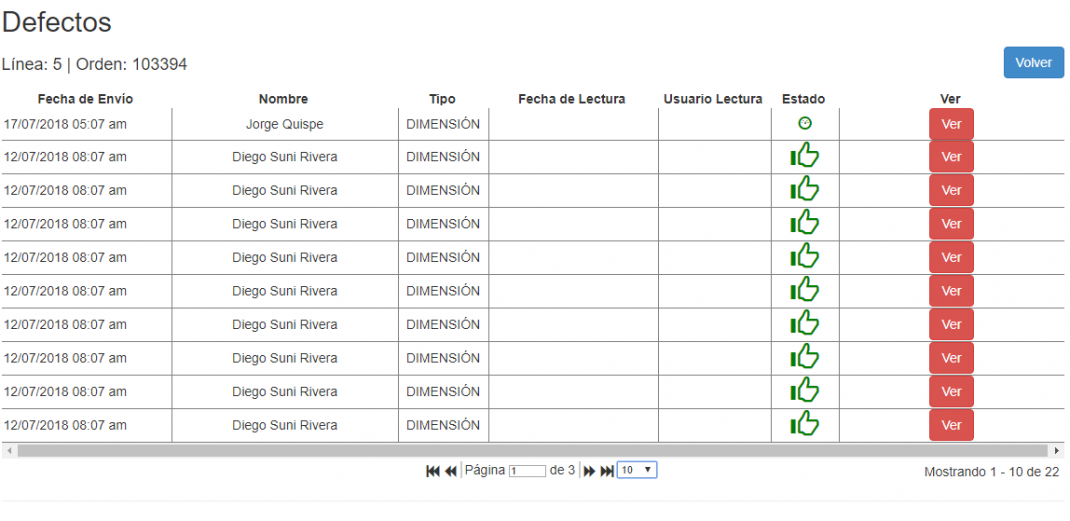Click the Estado column header
The image size is (1070, 521).
[803, 99]
